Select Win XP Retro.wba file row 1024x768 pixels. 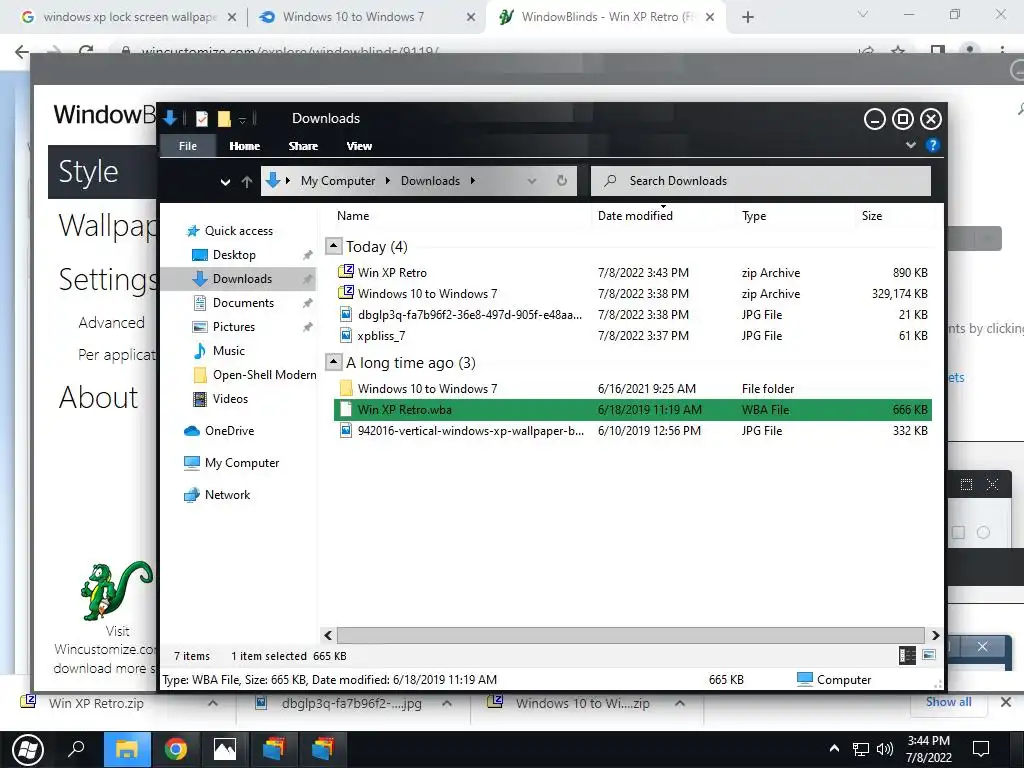[632, 409]
